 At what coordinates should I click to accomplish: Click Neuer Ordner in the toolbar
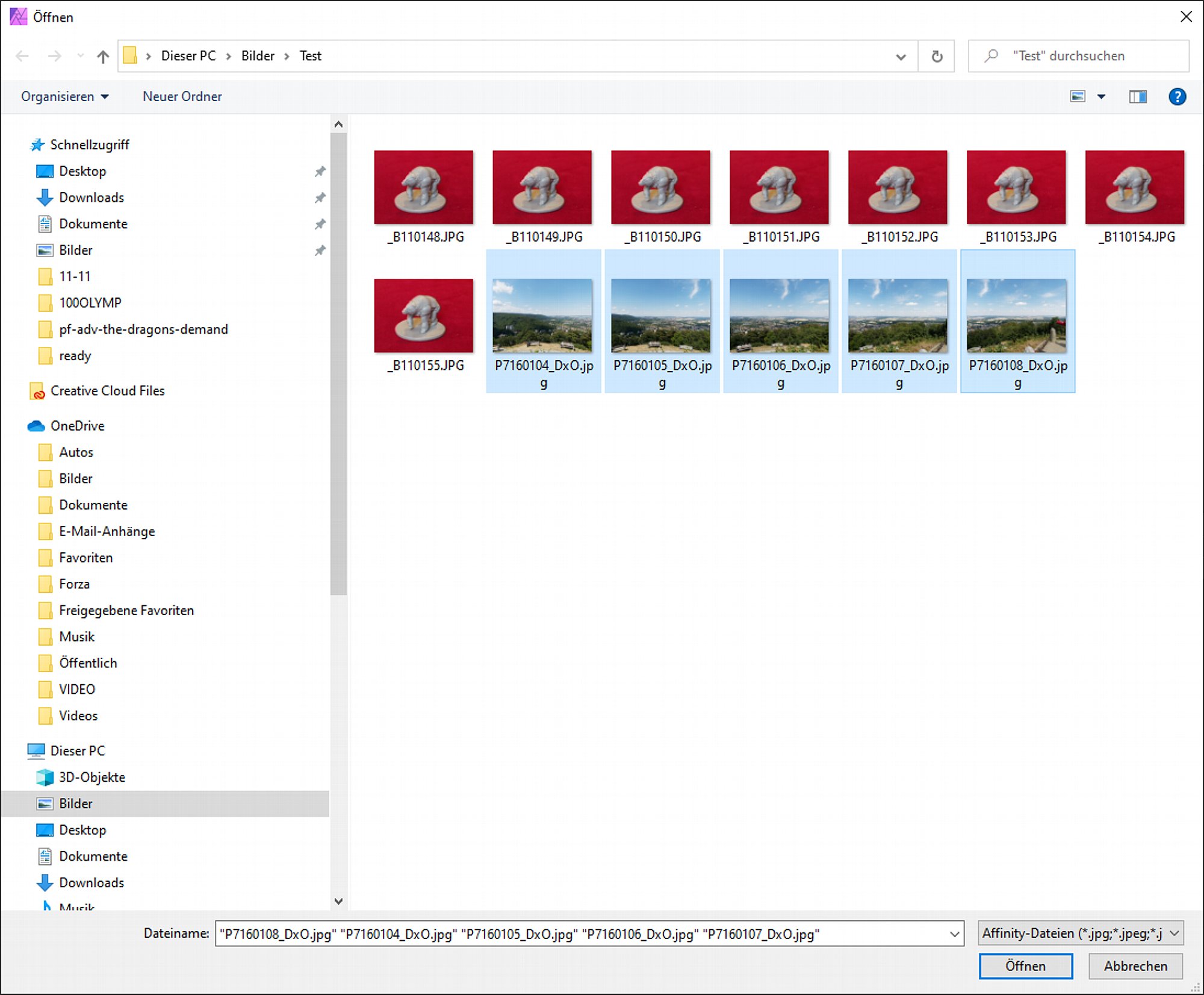coord(182,96)
